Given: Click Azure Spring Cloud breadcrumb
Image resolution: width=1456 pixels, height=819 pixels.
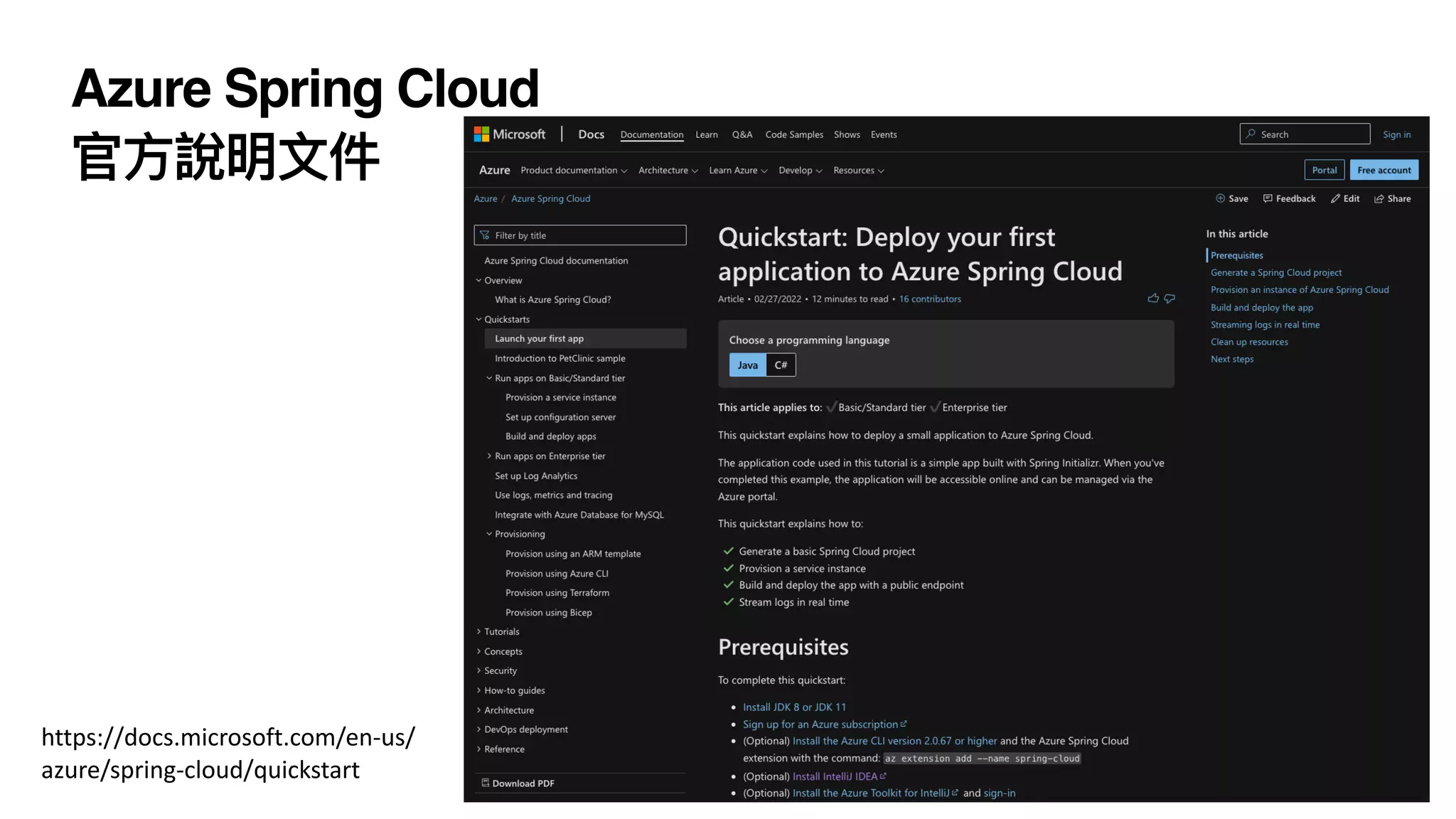Looking at the screenshot, I should 550,198.
